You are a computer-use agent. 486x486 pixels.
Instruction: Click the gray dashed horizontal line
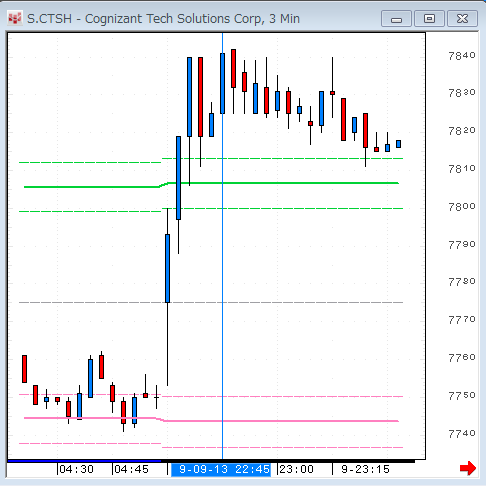[211, 302]
